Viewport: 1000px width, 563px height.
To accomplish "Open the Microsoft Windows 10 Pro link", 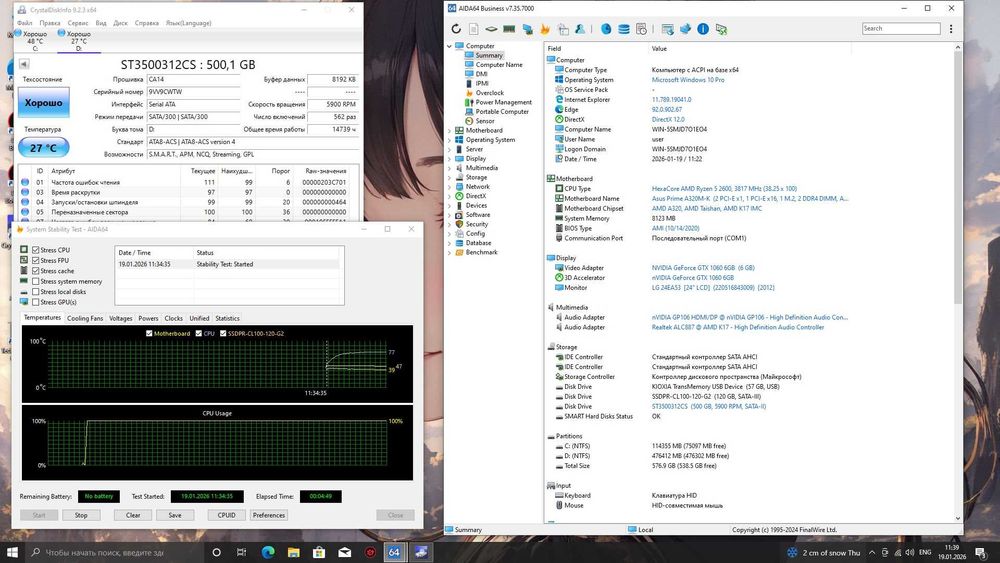I will pos(688,80).
